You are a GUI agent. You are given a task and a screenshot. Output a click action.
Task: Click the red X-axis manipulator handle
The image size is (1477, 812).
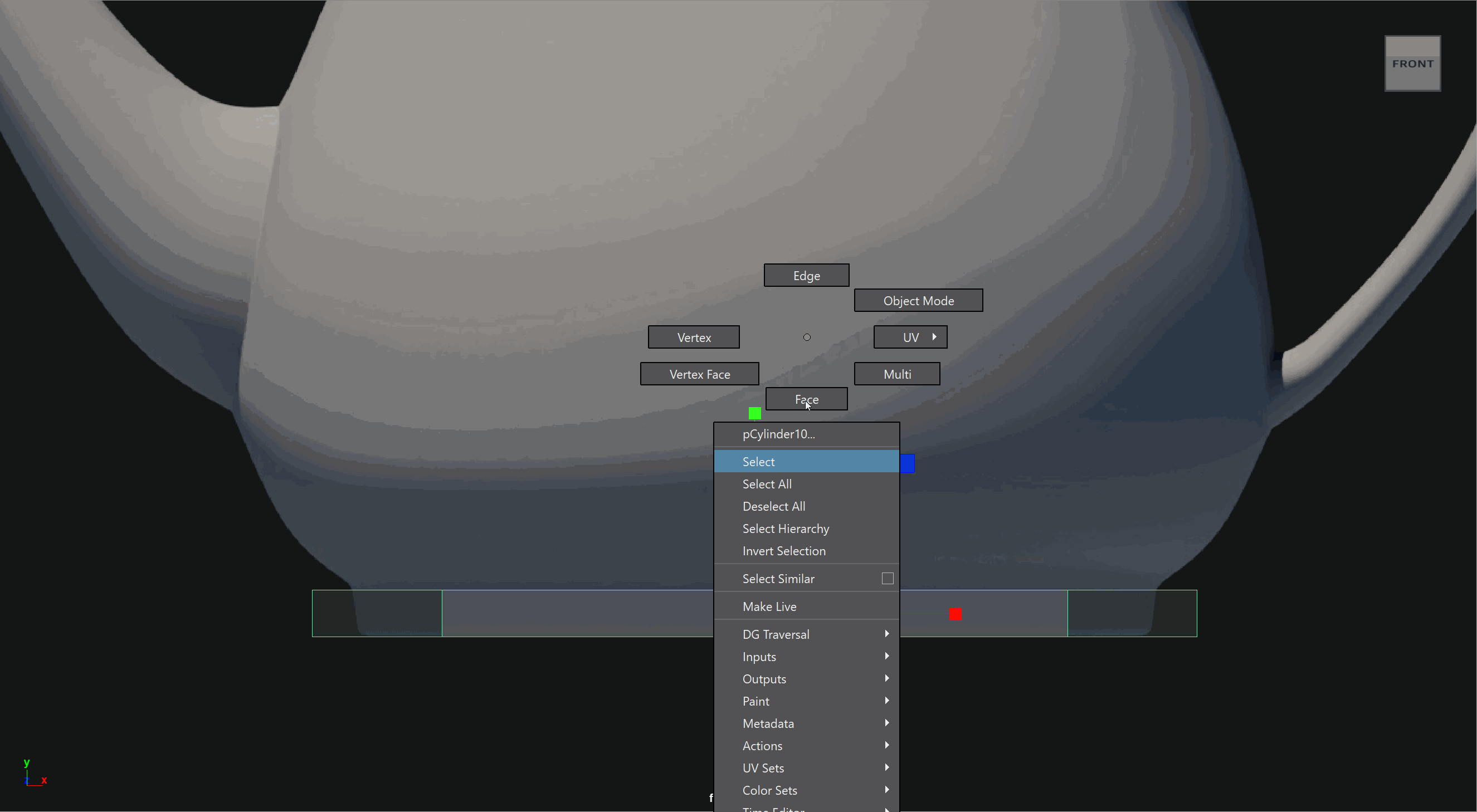954,614
